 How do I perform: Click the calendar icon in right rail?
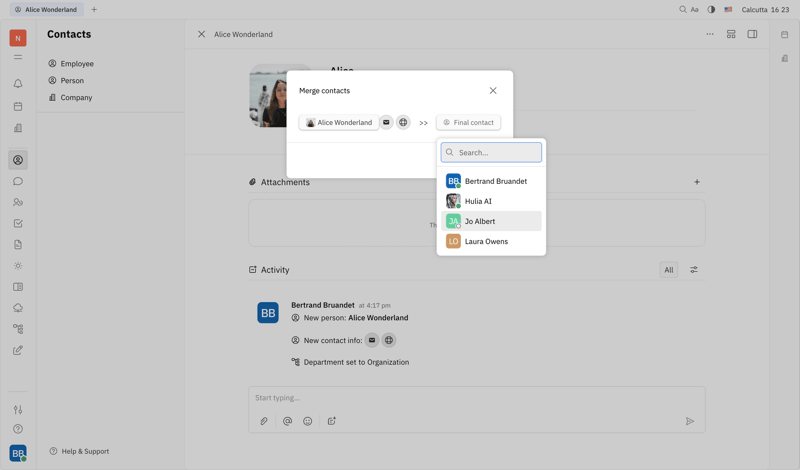[x=785, y=34]
